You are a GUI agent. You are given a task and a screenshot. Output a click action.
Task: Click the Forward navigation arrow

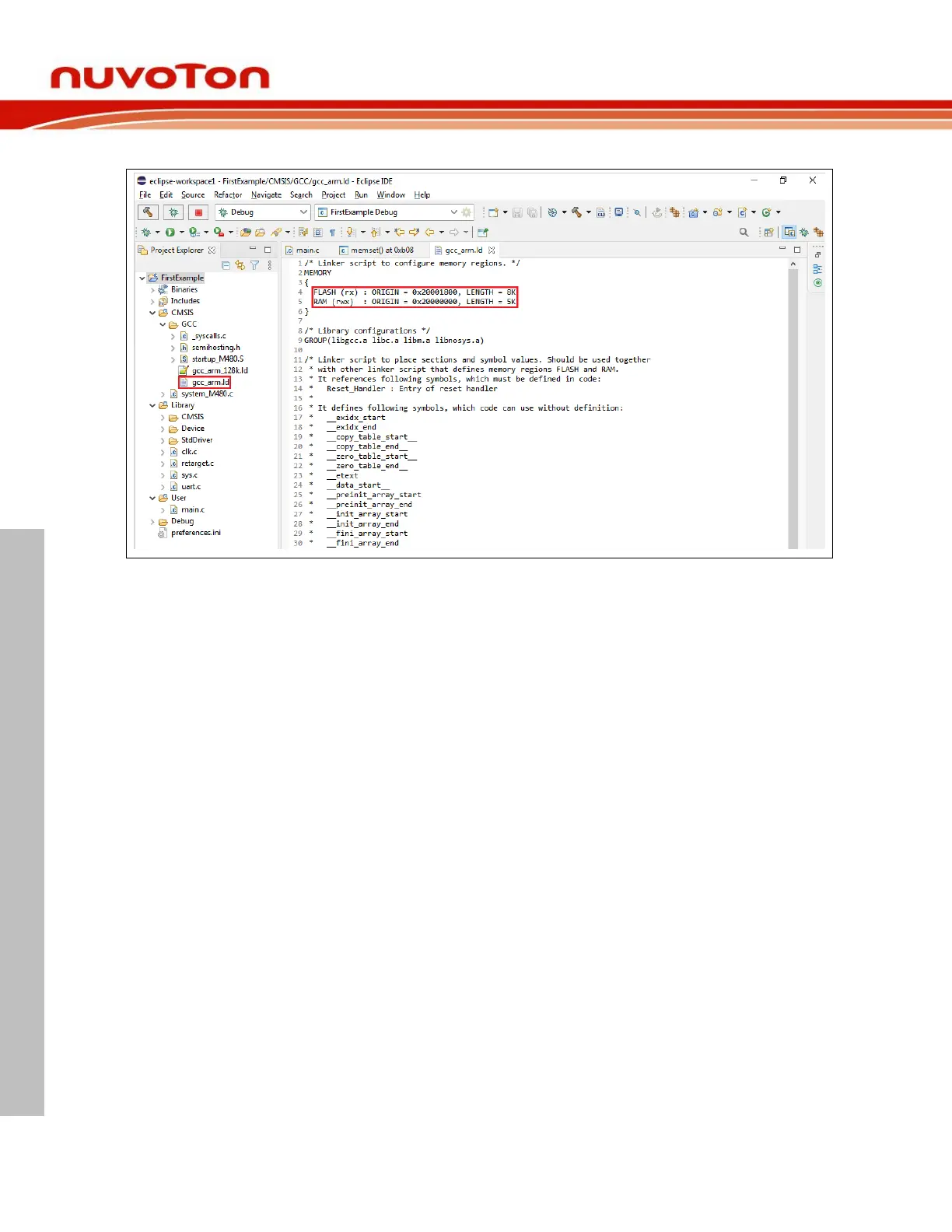click(x=454, y=232)
